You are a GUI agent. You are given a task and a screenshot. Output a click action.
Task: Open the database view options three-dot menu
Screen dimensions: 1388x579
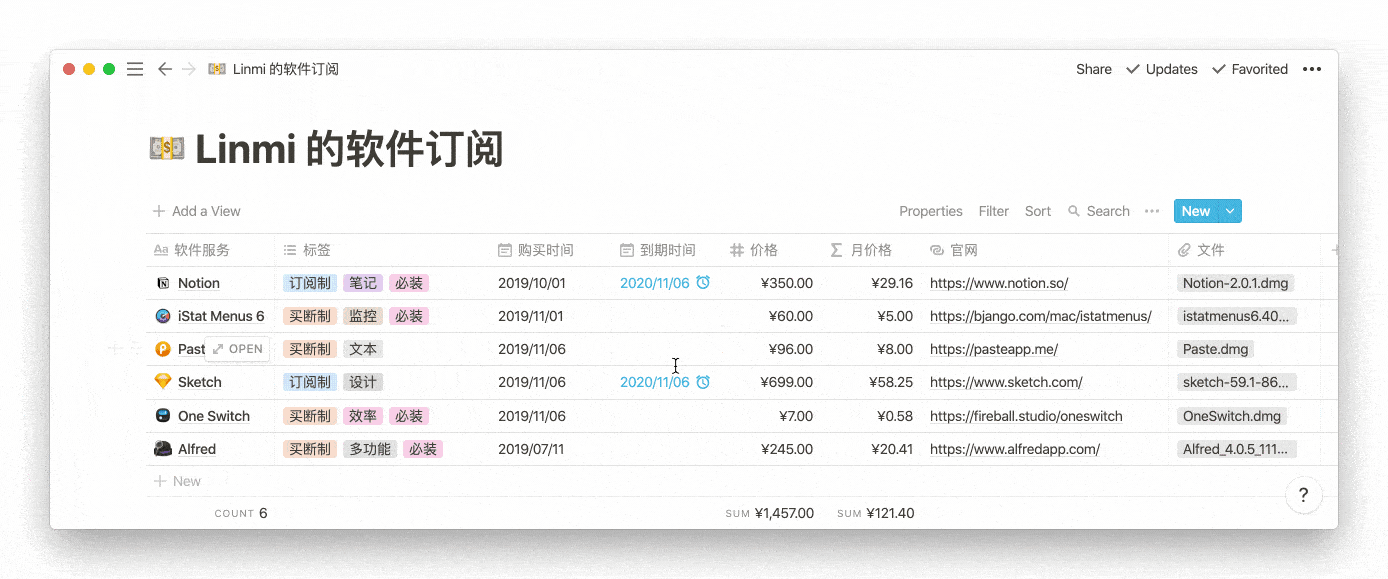pos(1152,211)
